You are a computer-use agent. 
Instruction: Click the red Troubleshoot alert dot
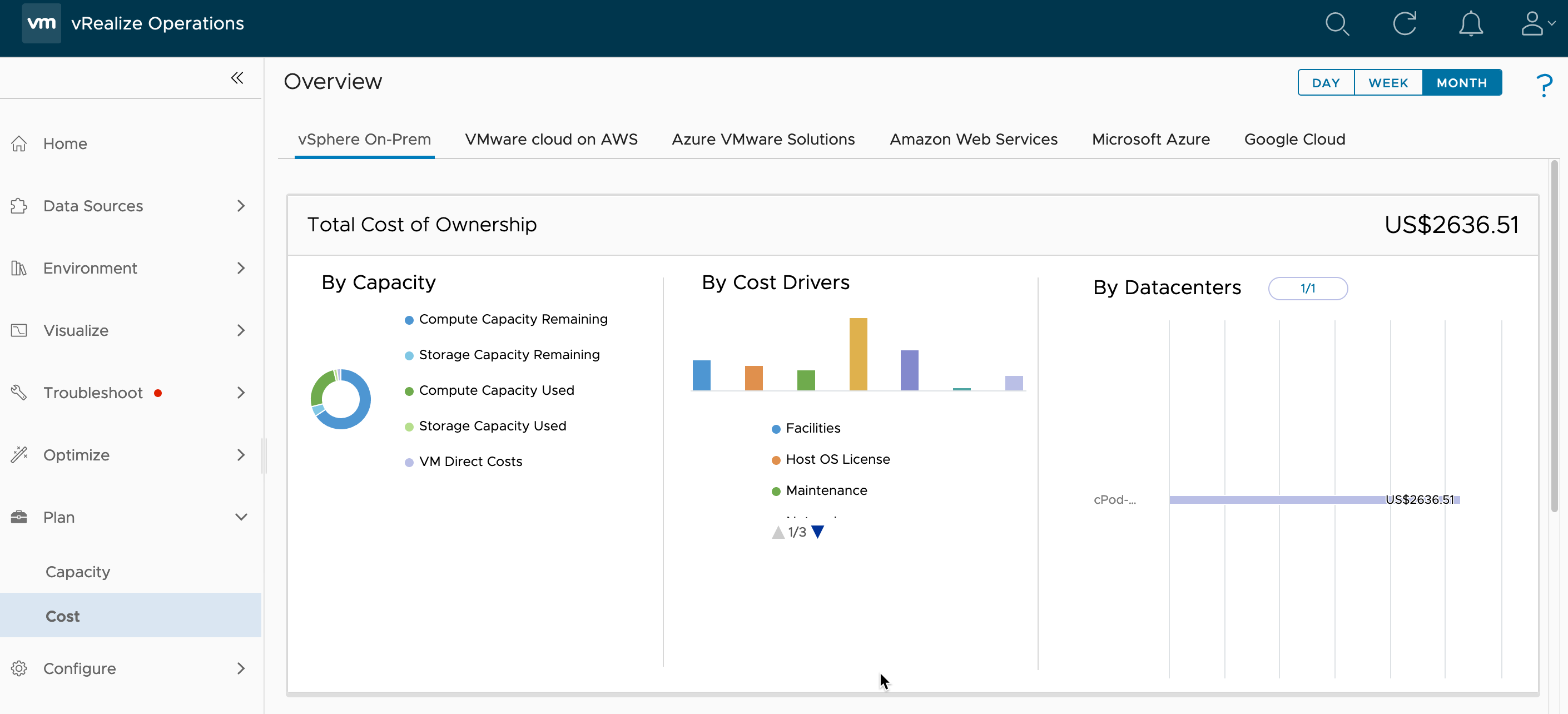click(158, 393)
